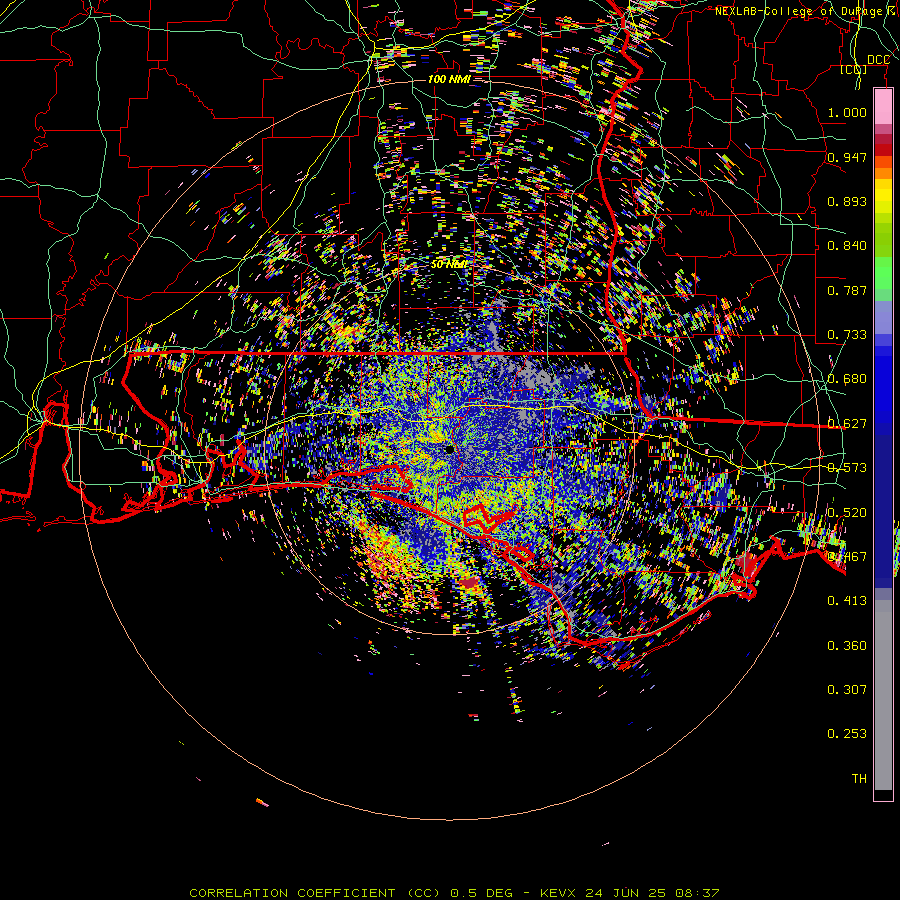
Task: Select the 0.733 scale value
Action: coord(847,335)
